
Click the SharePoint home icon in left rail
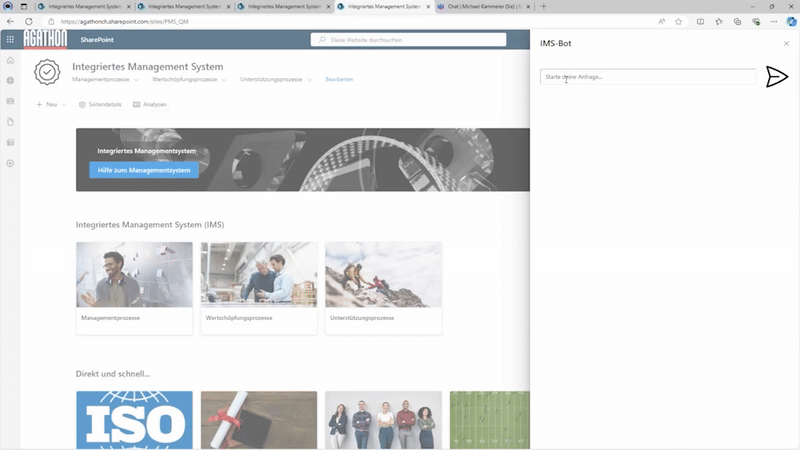click(x=10, y=61)
